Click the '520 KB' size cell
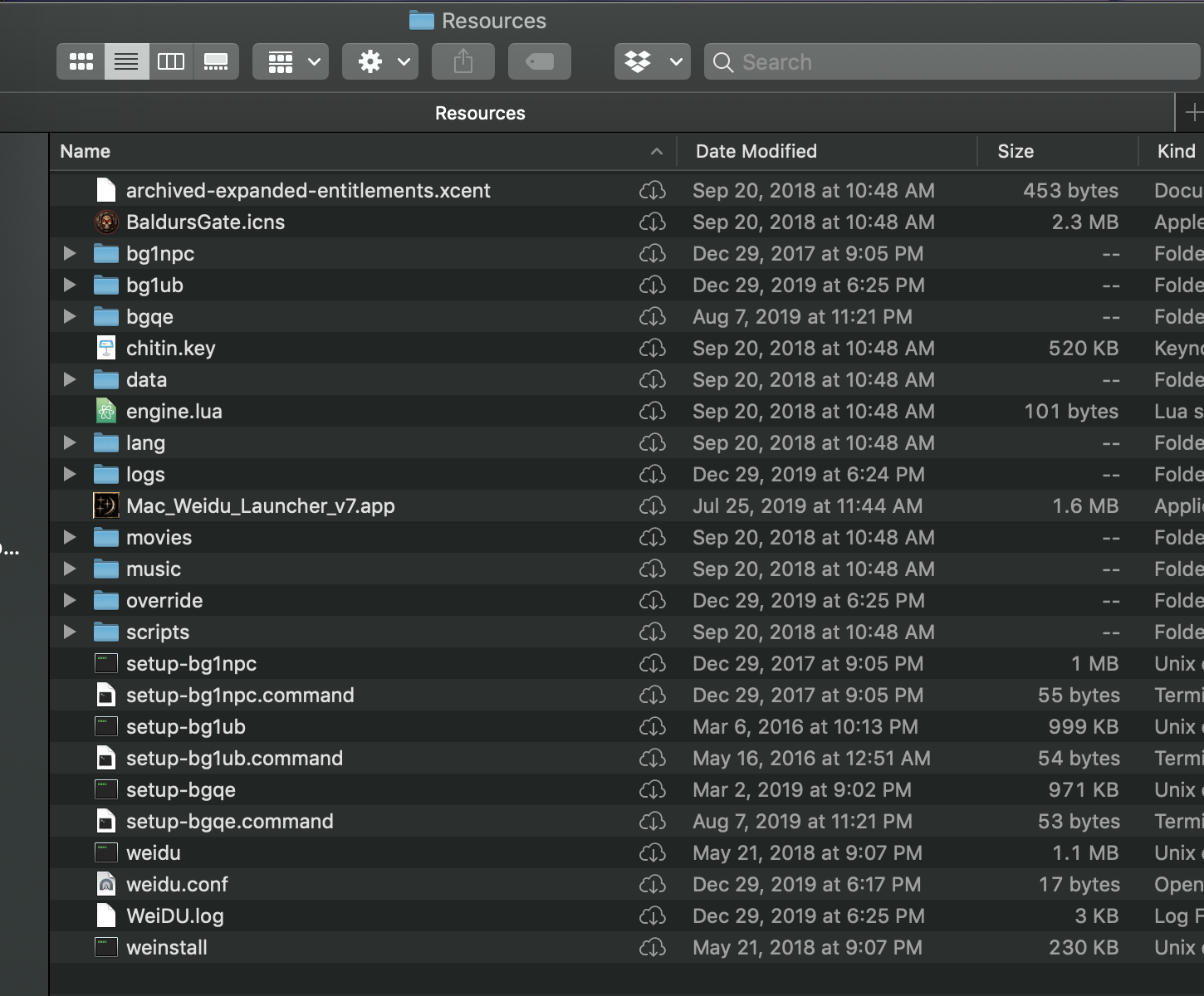 pyautogui.click(x=1083, y=348)
